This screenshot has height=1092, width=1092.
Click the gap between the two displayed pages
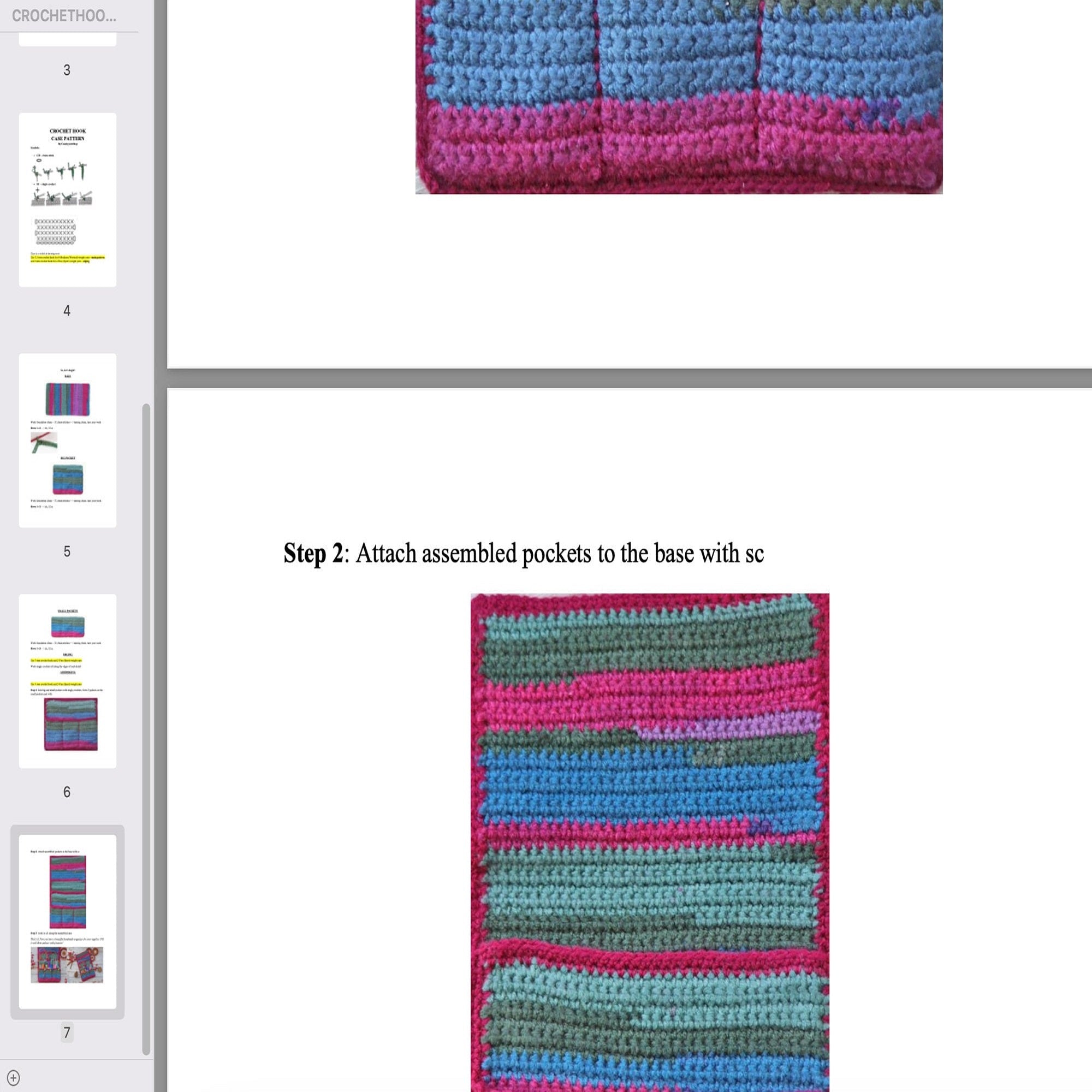[x=622, y=378]
